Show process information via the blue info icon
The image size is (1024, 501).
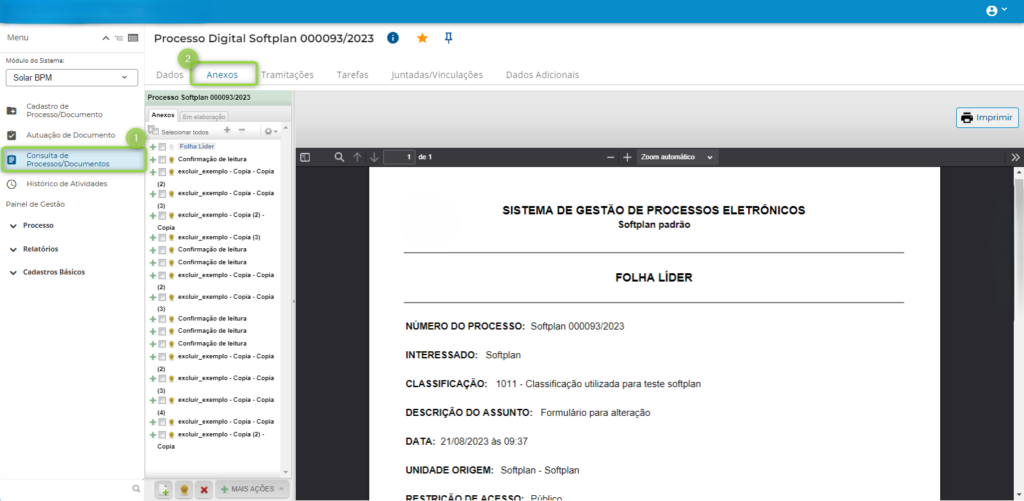pos(392,38)
